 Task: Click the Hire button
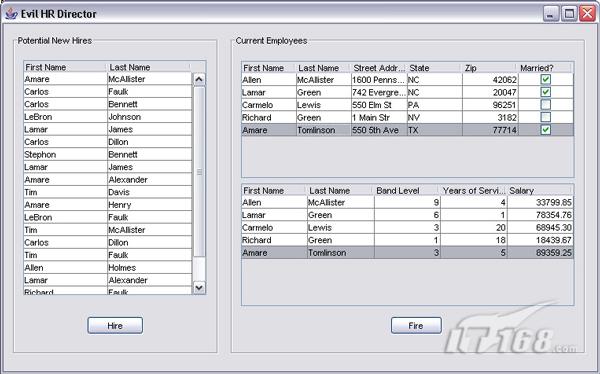(115, 325)
